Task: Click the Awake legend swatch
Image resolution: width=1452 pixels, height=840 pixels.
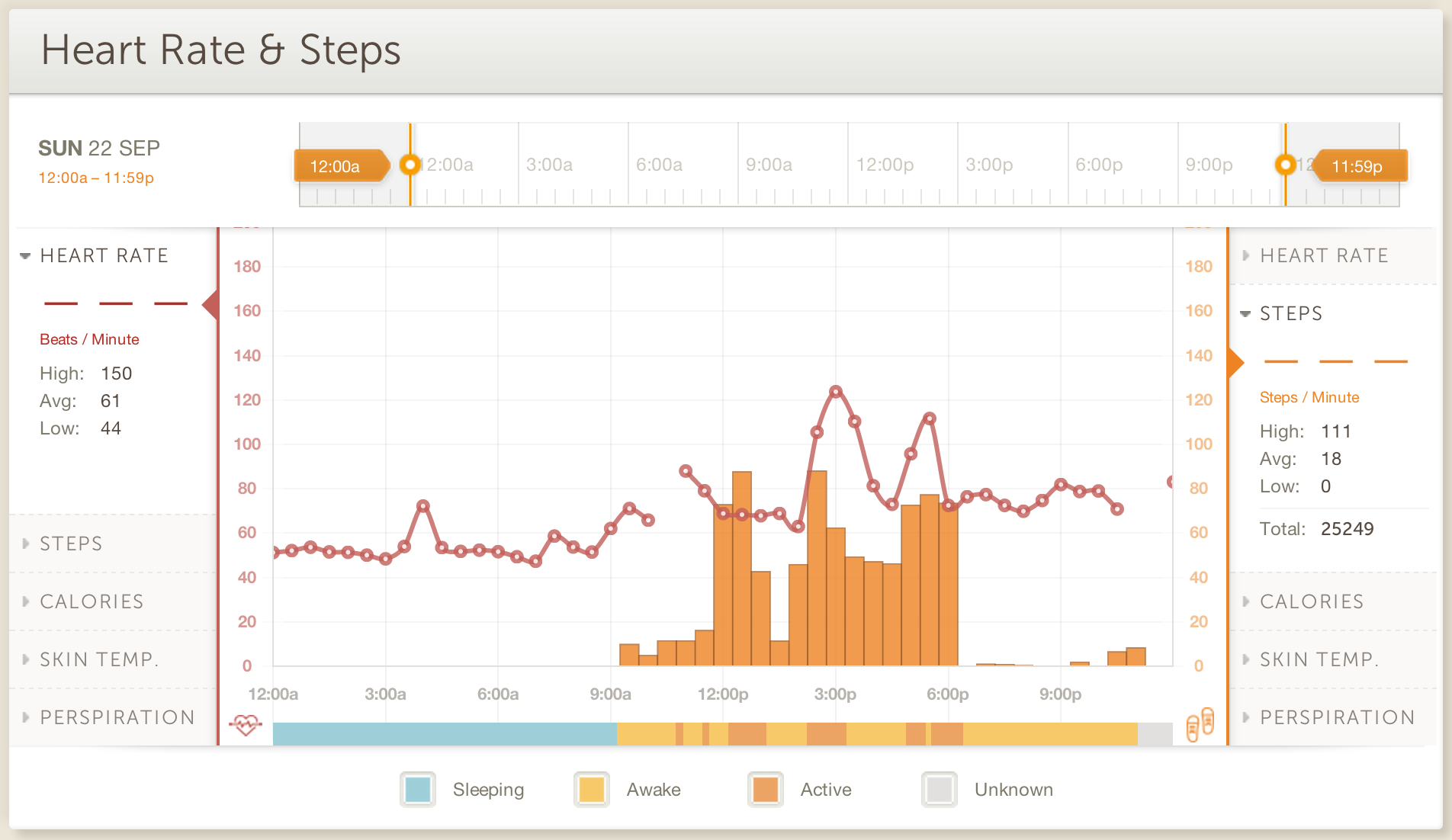Action: [592, 790]
